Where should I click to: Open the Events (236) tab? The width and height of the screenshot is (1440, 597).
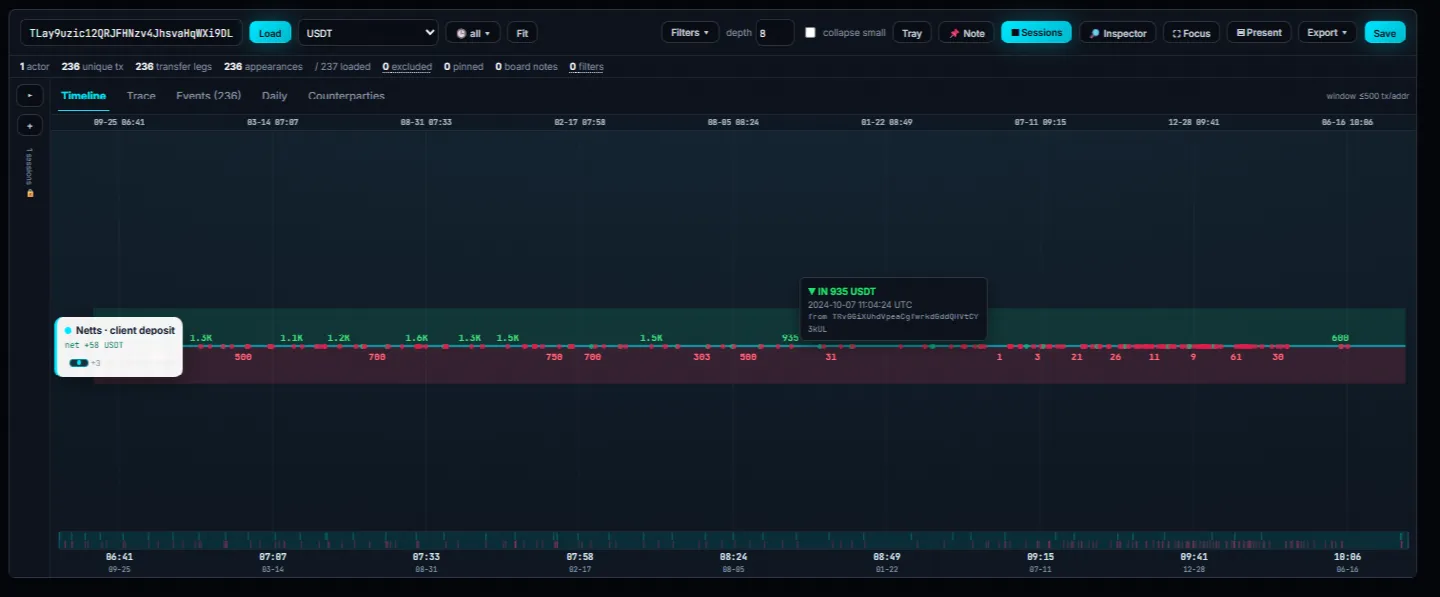point(208,96)
